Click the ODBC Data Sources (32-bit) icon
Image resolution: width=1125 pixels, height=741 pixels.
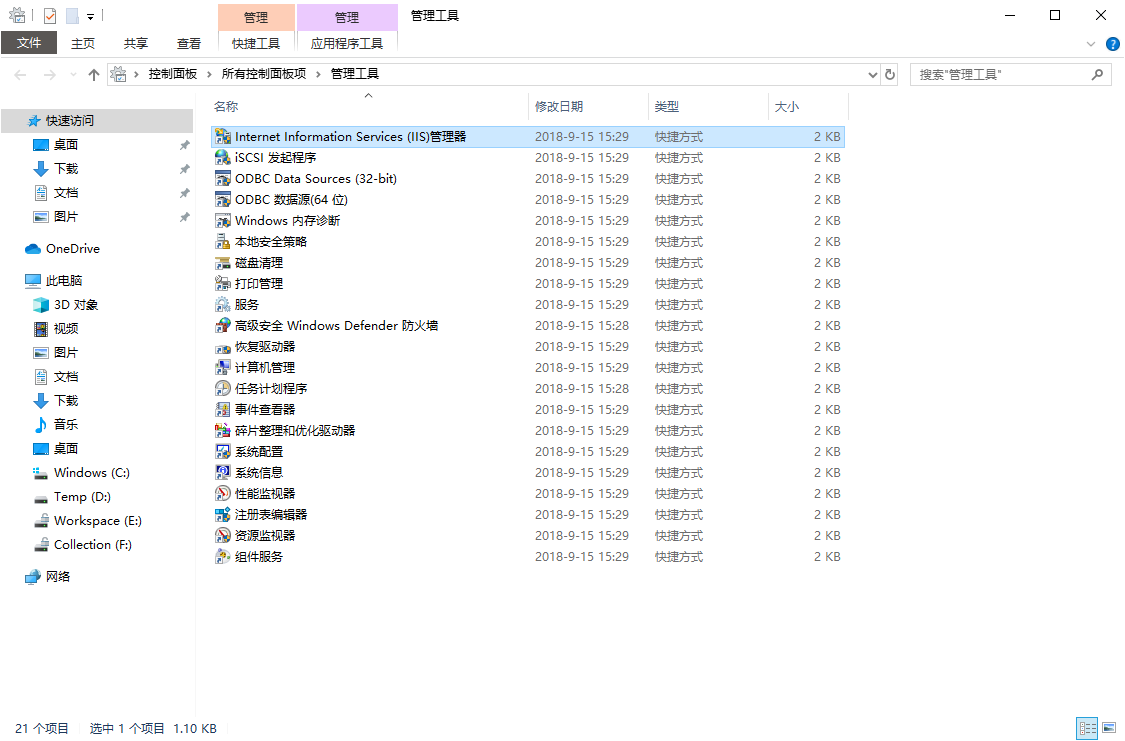pyautogui.click(x=223, y=179)
